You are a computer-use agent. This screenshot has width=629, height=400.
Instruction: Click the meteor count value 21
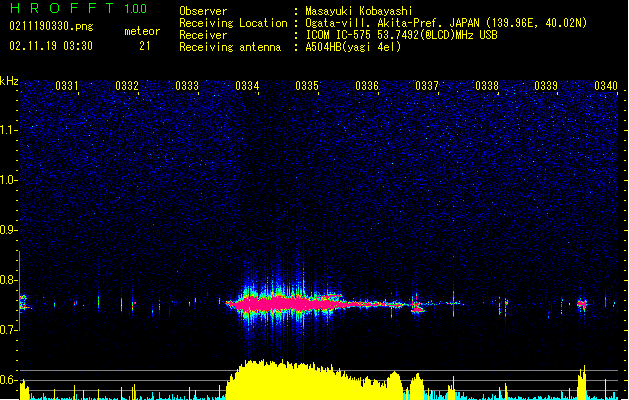tap(145, 46)
